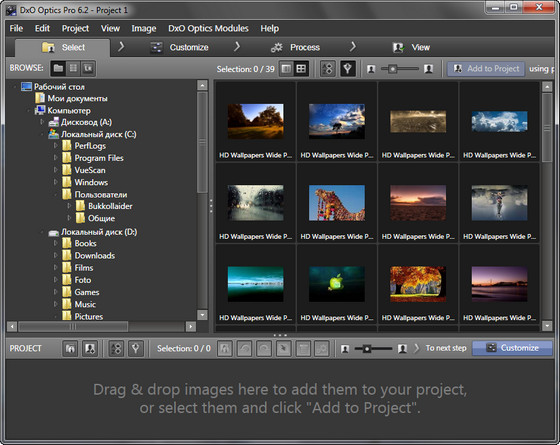Switch browse source to project database icon
560x445 pixels.
(73, 68)
